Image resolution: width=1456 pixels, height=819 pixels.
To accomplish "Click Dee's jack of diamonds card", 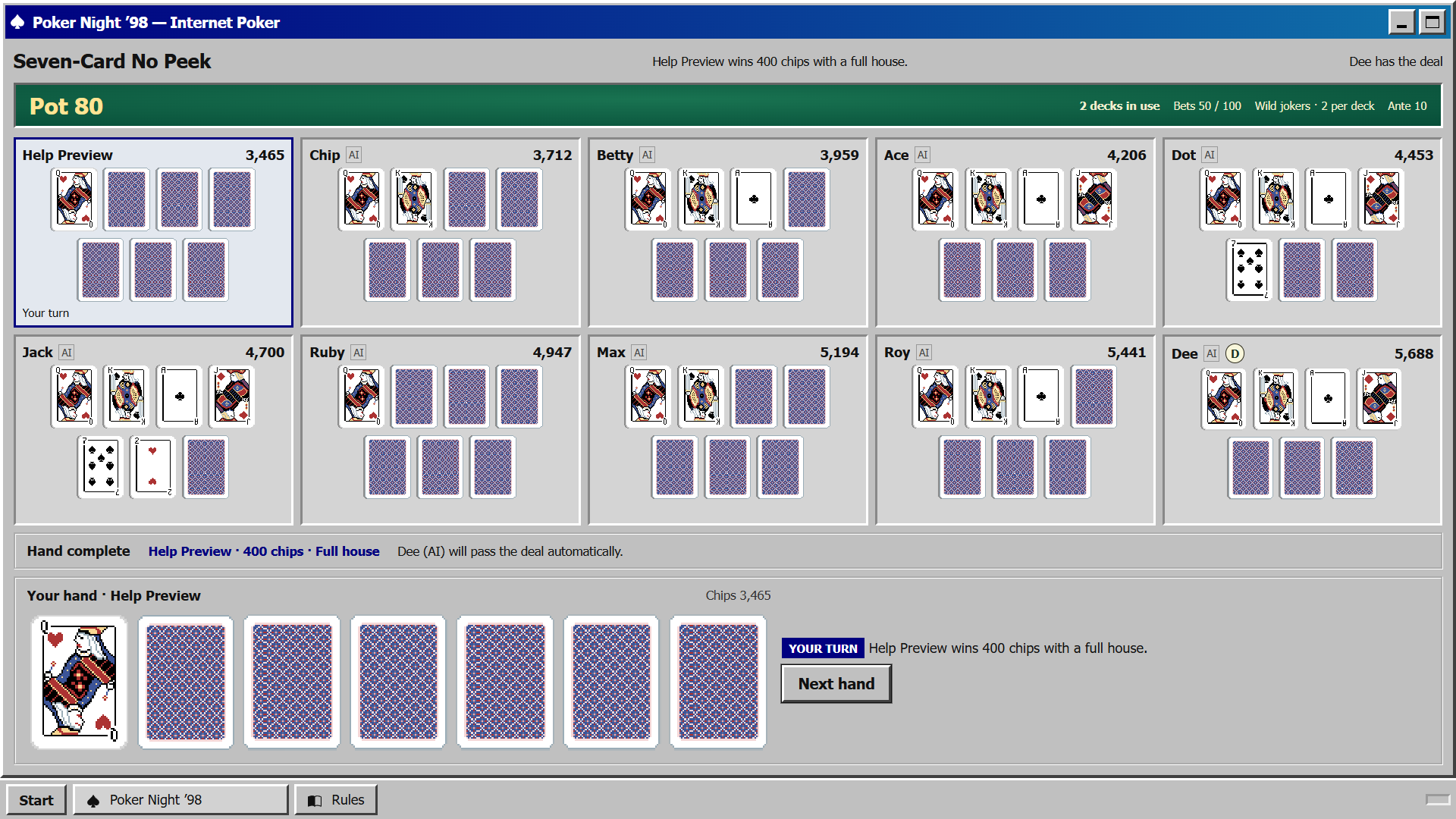I will (1379, 399).
